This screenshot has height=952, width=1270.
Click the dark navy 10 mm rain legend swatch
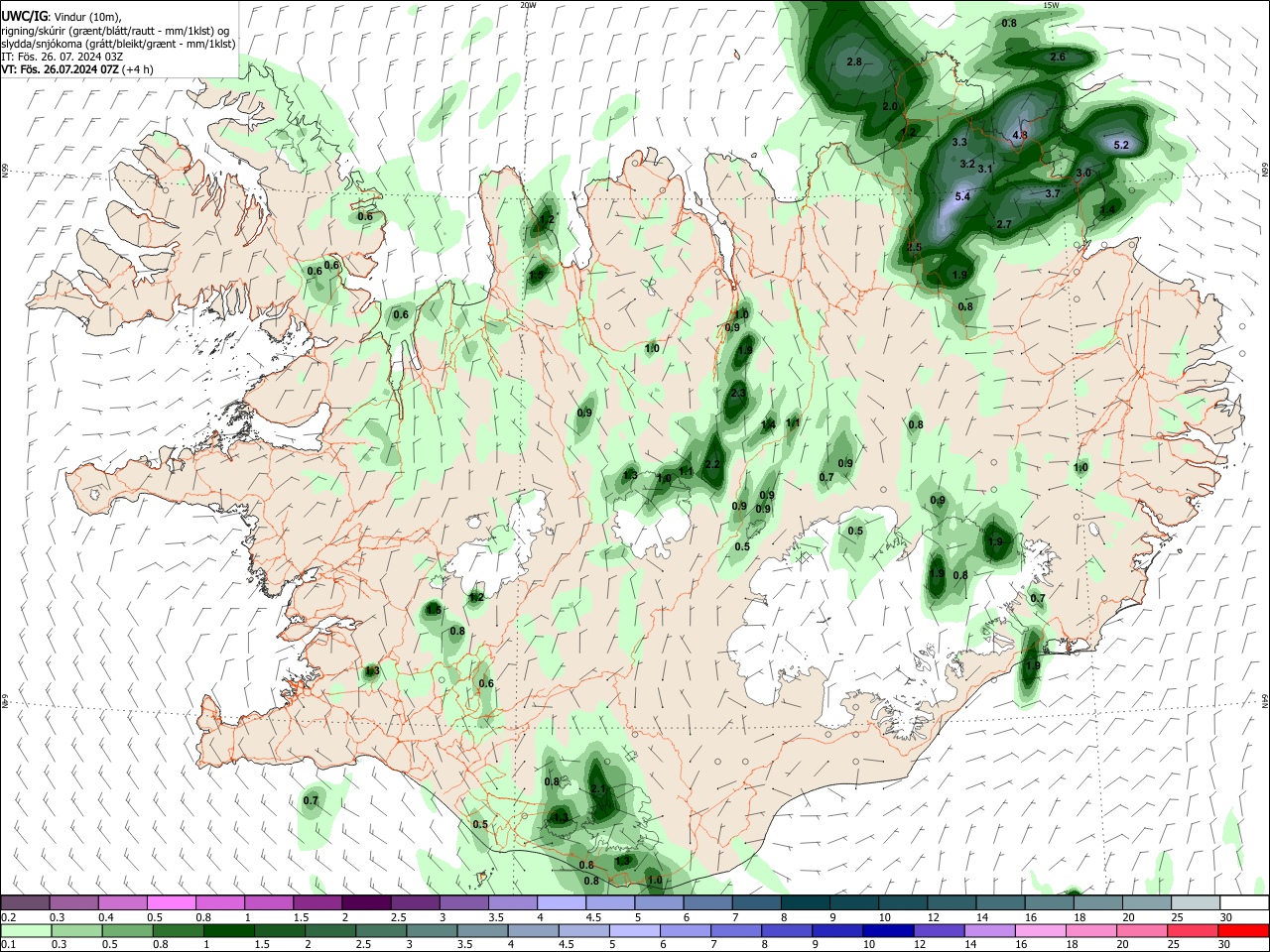[888, 931]
